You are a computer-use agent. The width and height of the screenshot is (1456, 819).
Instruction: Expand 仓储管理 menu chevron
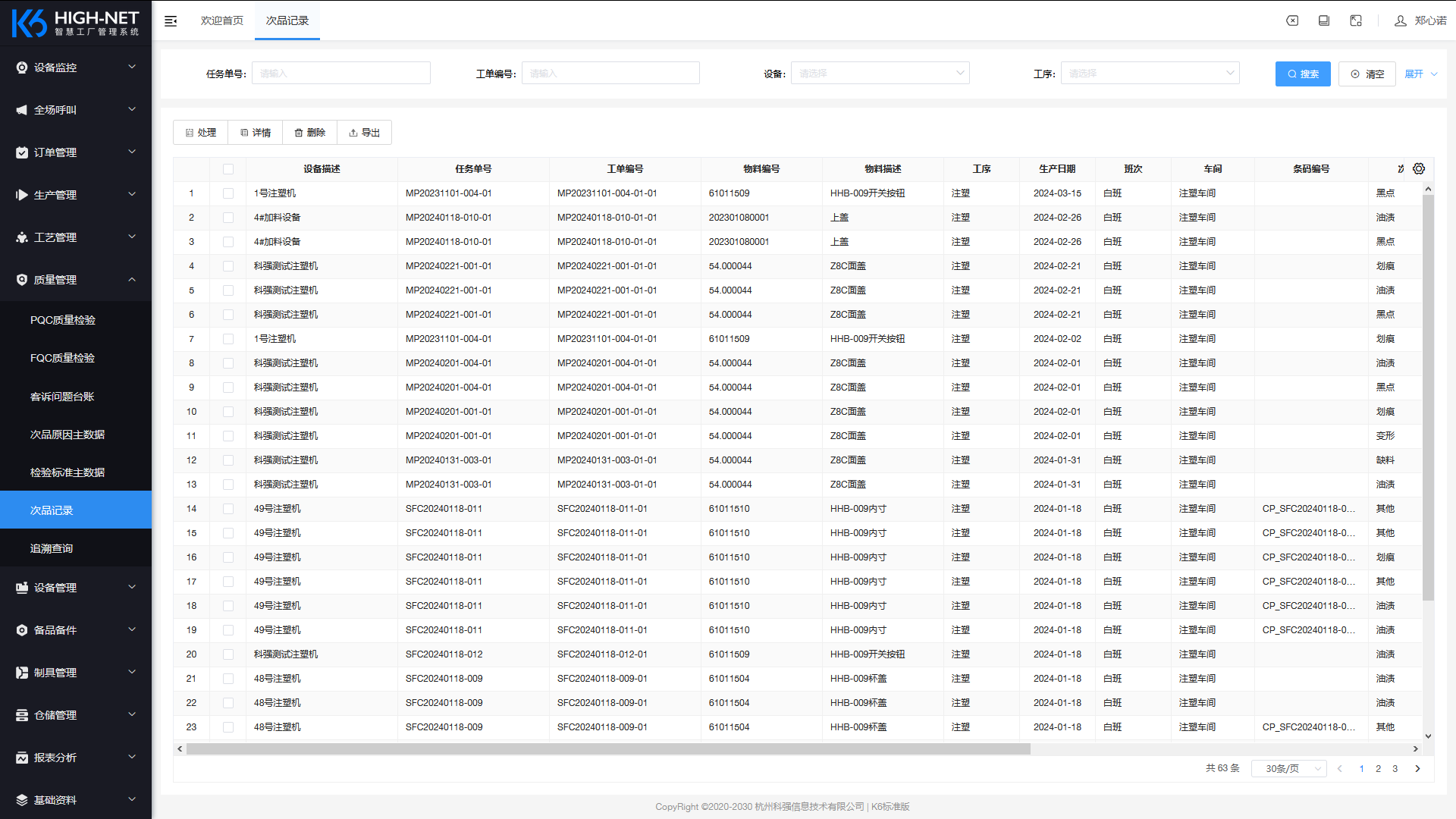pos(132,714)
